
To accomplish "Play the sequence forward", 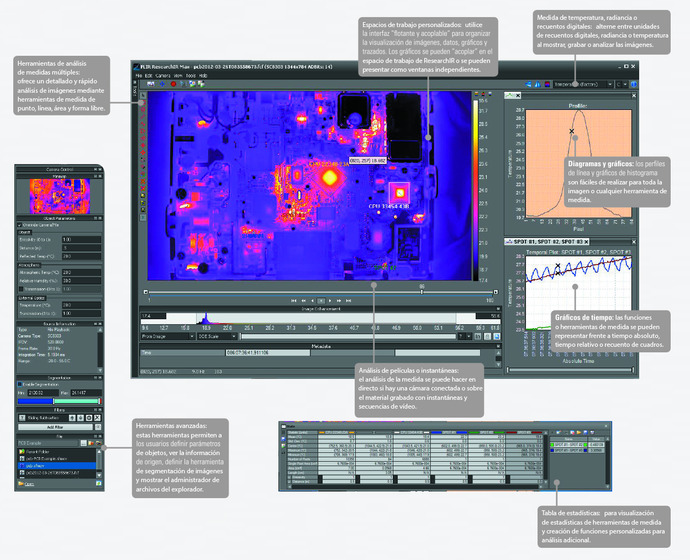I will click(x=330, y=300).
